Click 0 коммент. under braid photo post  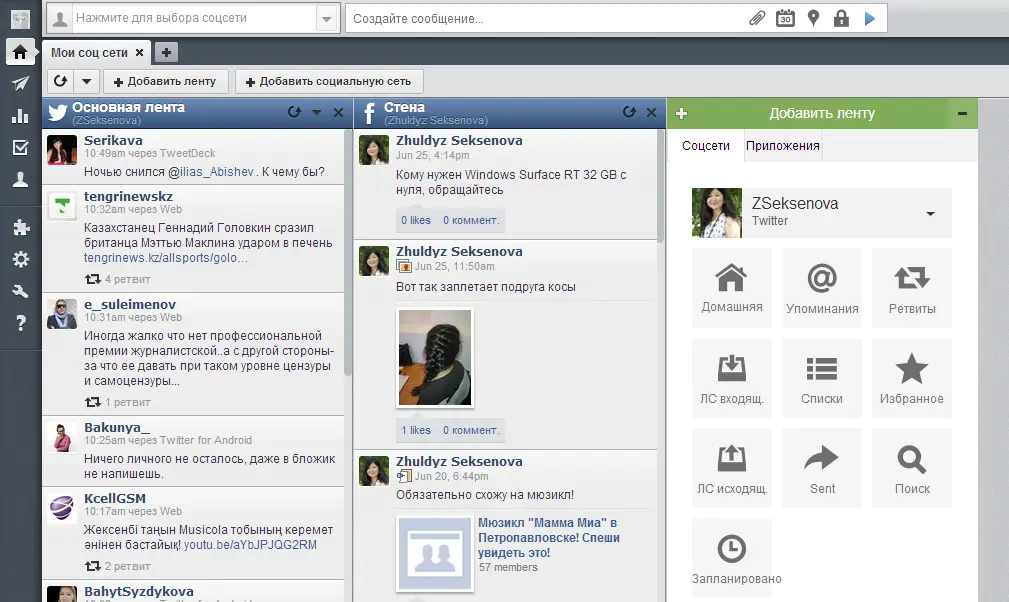pos(471,430)
